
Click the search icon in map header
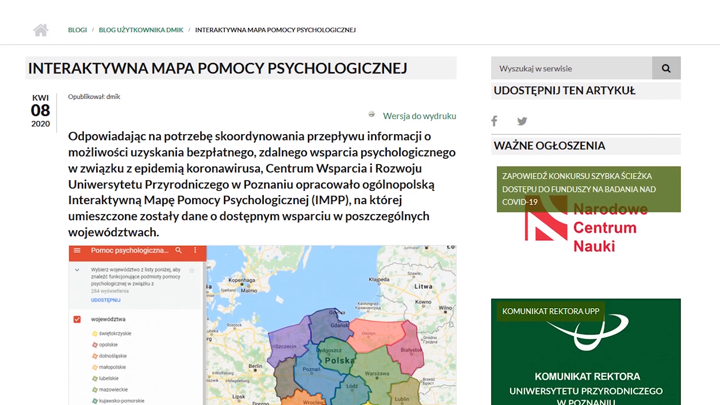pos(180,250)
